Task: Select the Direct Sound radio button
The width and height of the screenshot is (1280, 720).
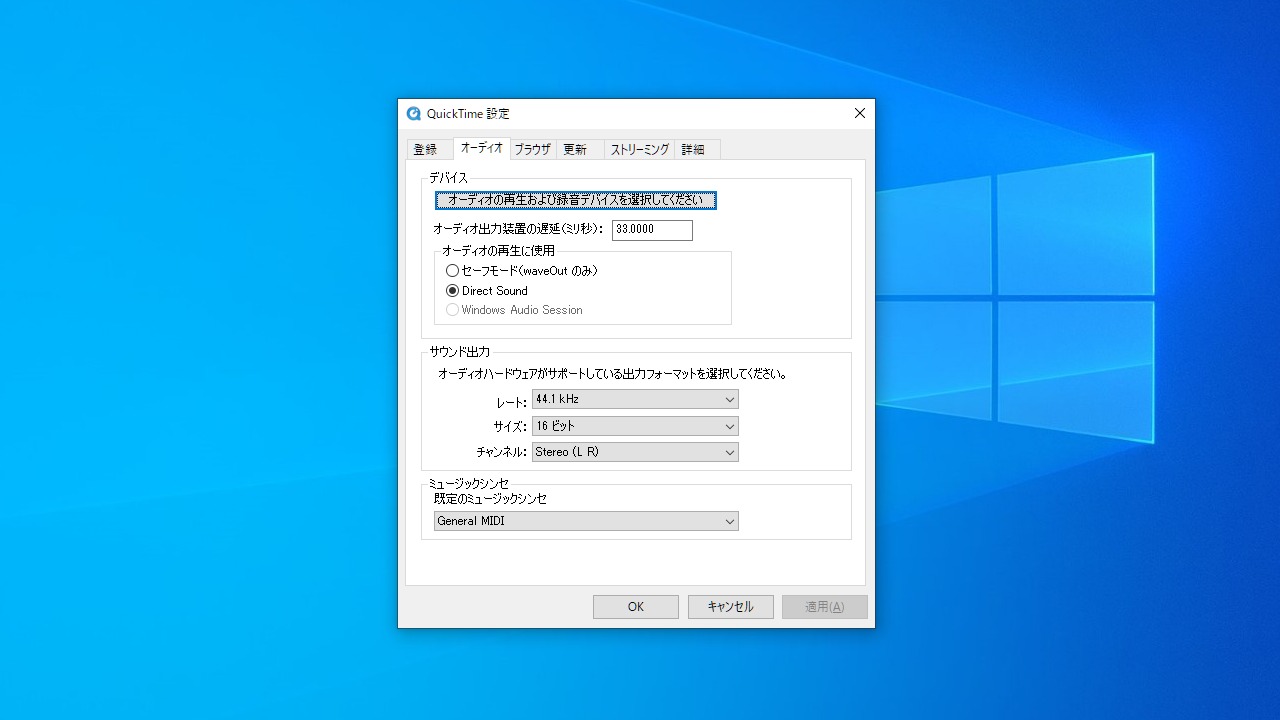Action: [x=487, y=291]
